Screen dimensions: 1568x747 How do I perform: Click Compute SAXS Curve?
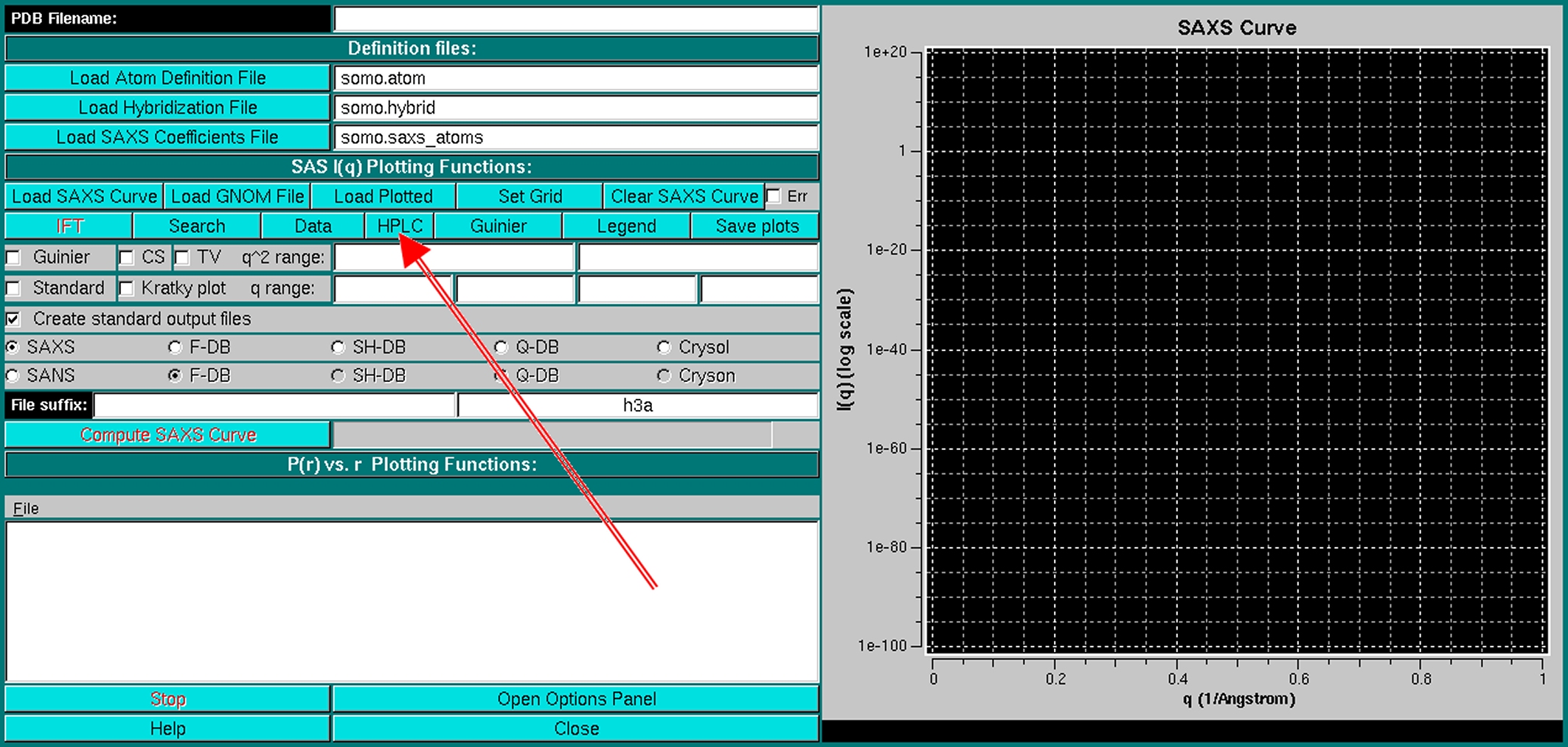[167, 435]
